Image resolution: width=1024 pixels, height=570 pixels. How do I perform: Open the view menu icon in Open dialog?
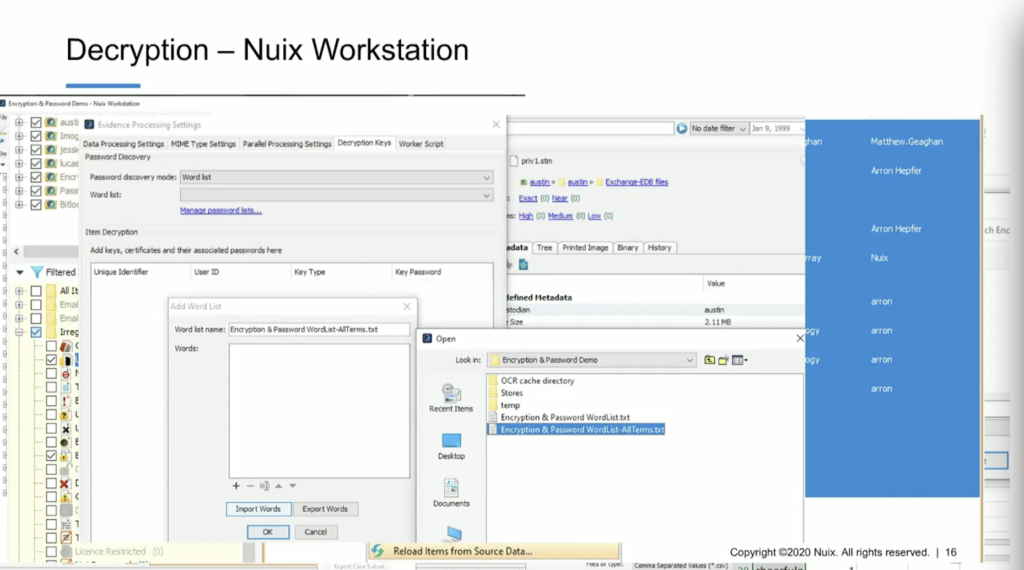[x=739, y=360]
